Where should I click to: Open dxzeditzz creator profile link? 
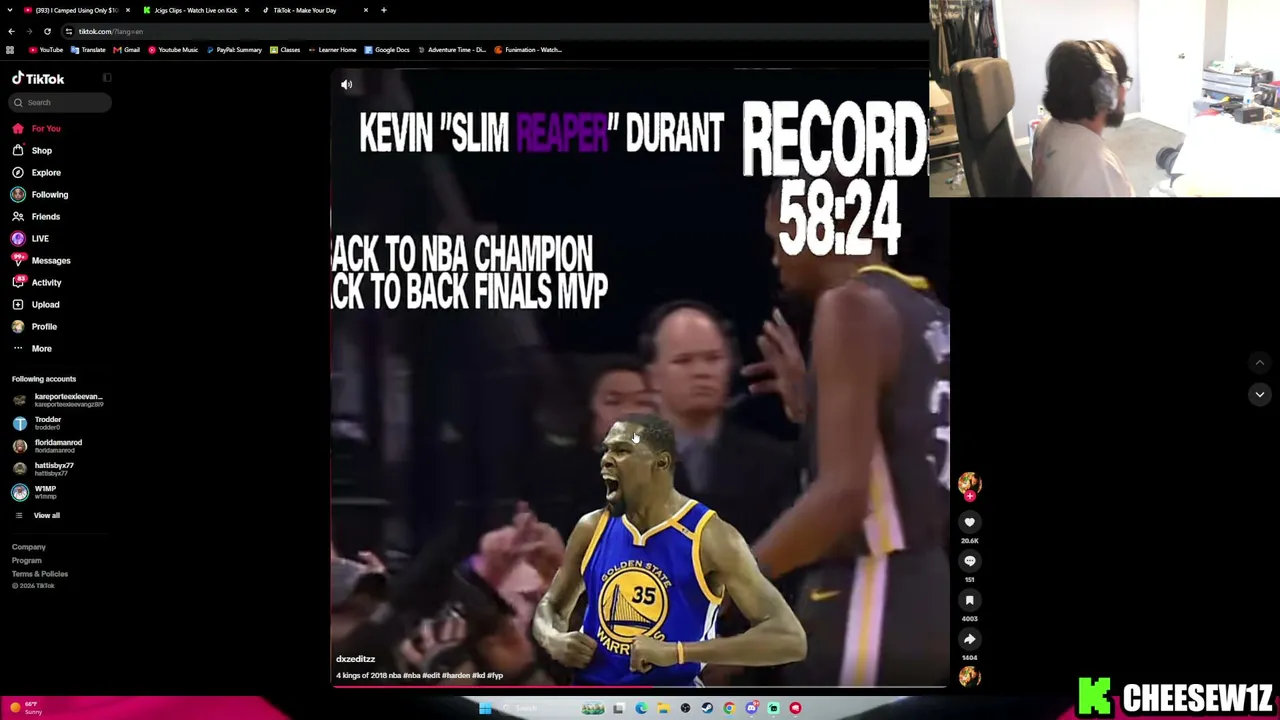click(356, 660)
